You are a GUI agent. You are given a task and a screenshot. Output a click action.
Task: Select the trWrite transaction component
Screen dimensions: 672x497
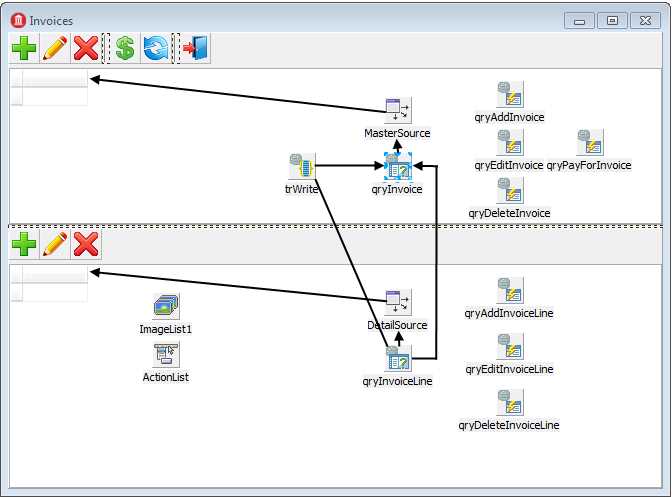tap(302, 166)
